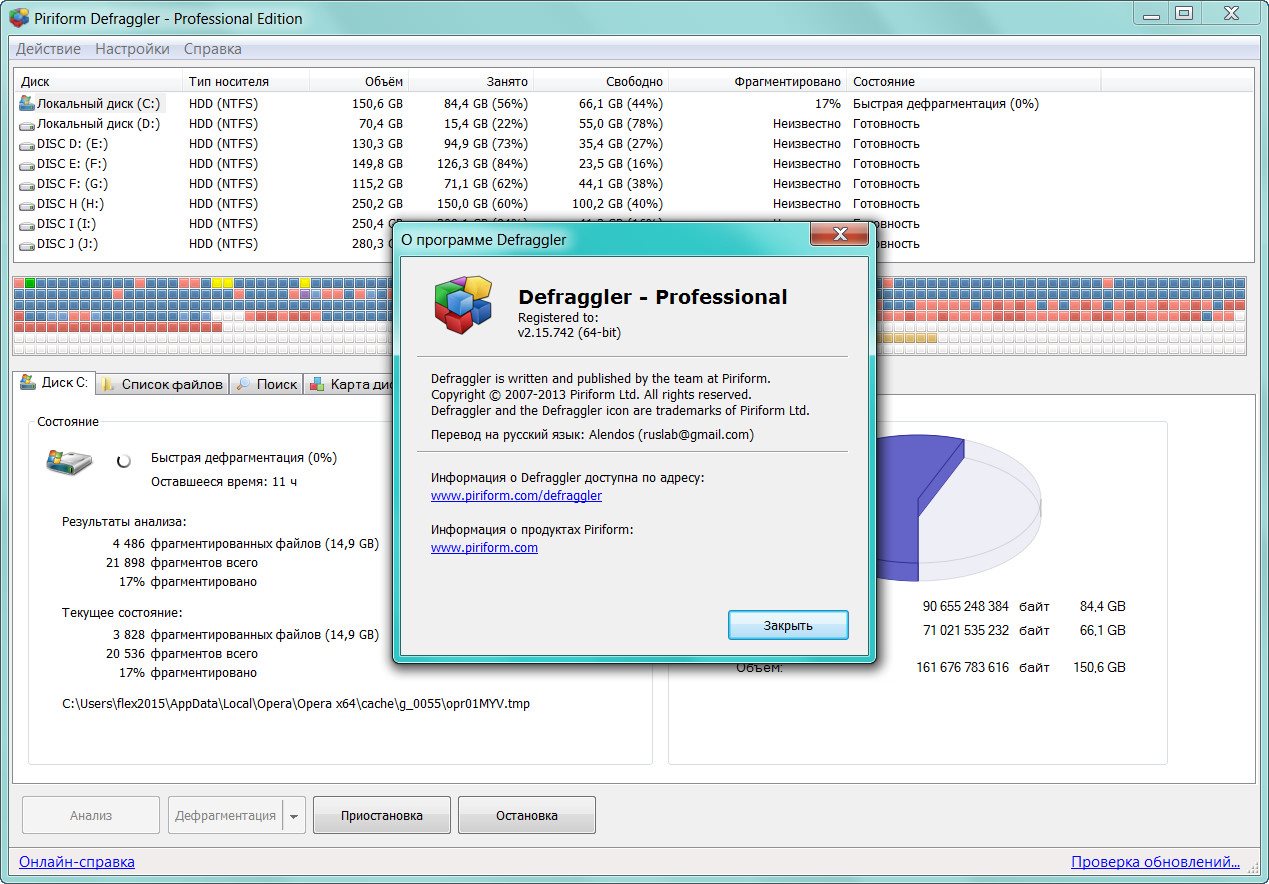1269x884 pixels.
Task: Select the Быстрая дефрагментация (0%) cell in drive list
Action: [x=945, y=104]
